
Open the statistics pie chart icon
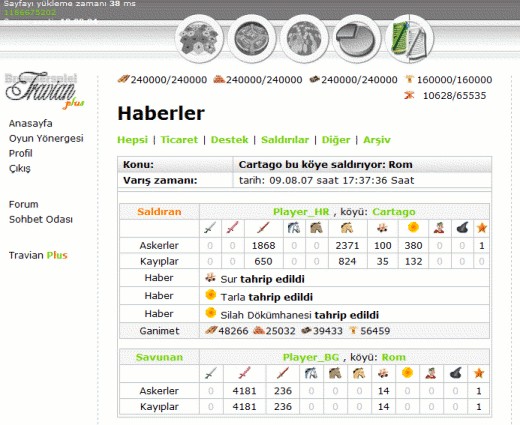356,39
